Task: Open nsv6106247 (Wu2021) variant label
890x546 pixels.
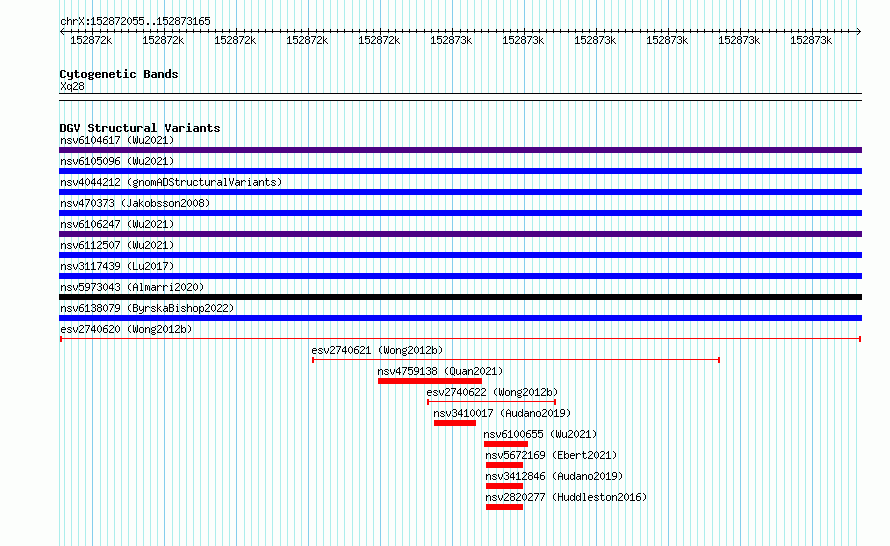Action: (117, 224)
